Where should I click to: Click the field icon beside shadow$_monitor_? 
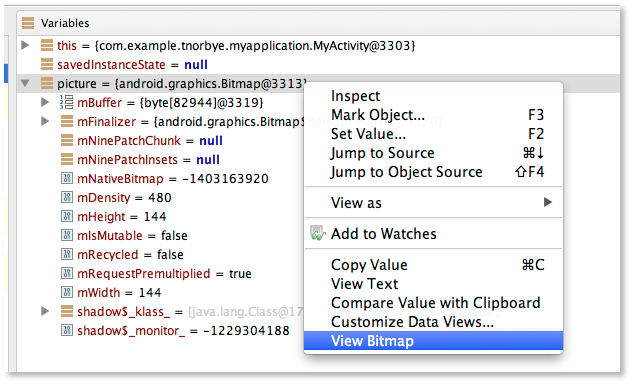click(x=67, y=330)
